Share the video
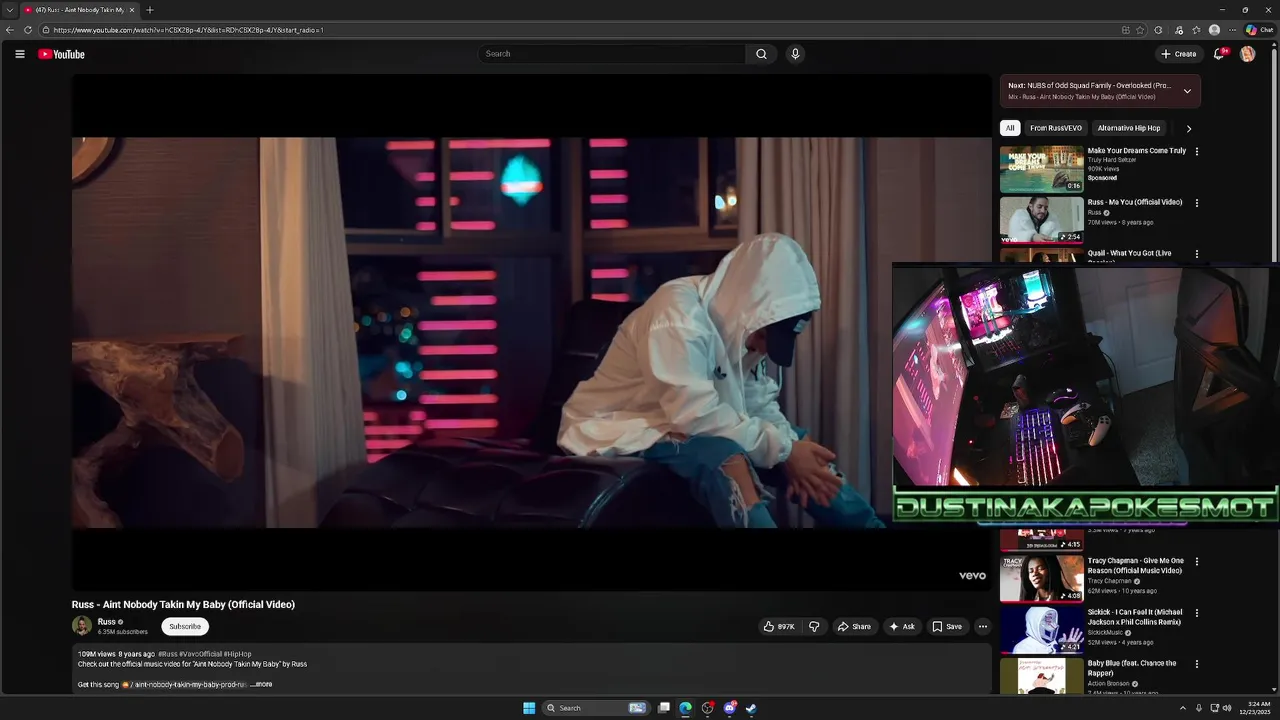This screenshot has height=720, width=1280. (854, 627)
